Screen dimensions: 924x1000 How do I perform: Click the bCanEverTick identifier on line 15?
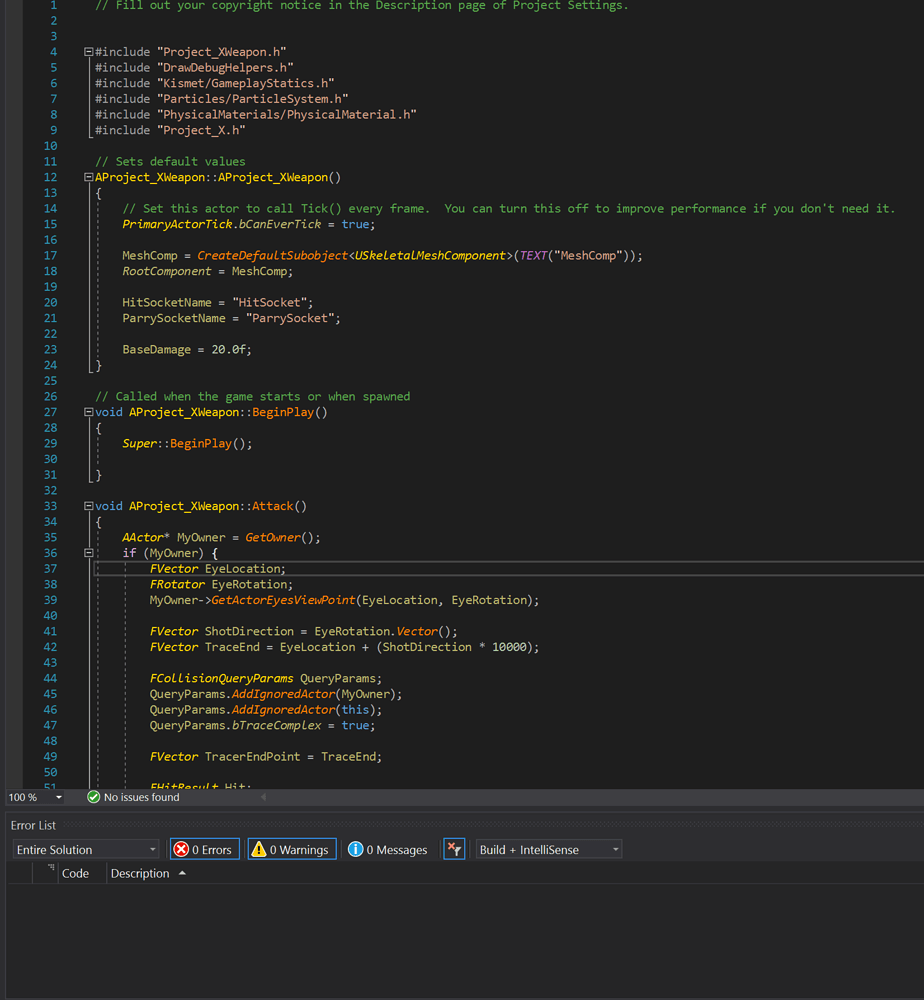click(280, 224)
